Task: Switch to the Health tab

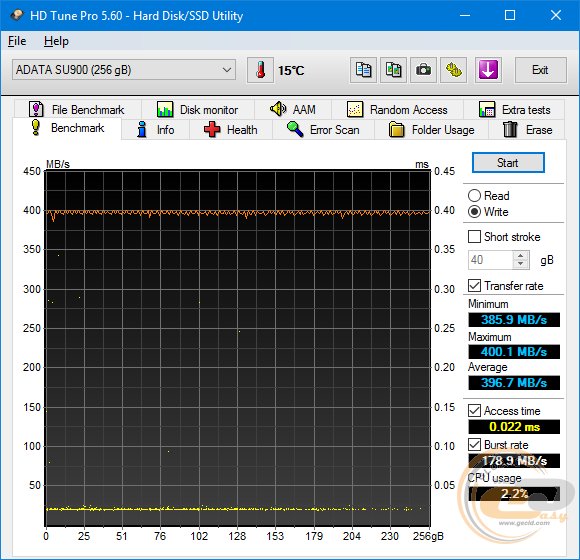Action: tap(231, 129)
